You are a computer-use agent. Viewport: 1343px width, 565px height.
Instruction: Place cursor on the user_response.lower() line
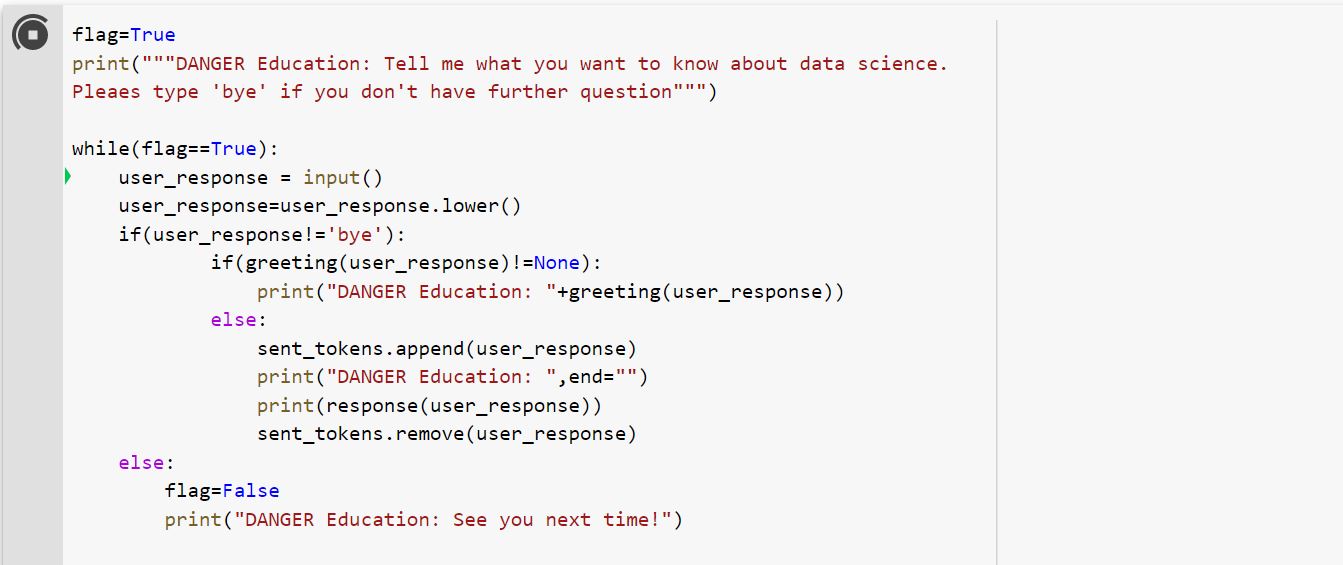click(x=320, y=206)
